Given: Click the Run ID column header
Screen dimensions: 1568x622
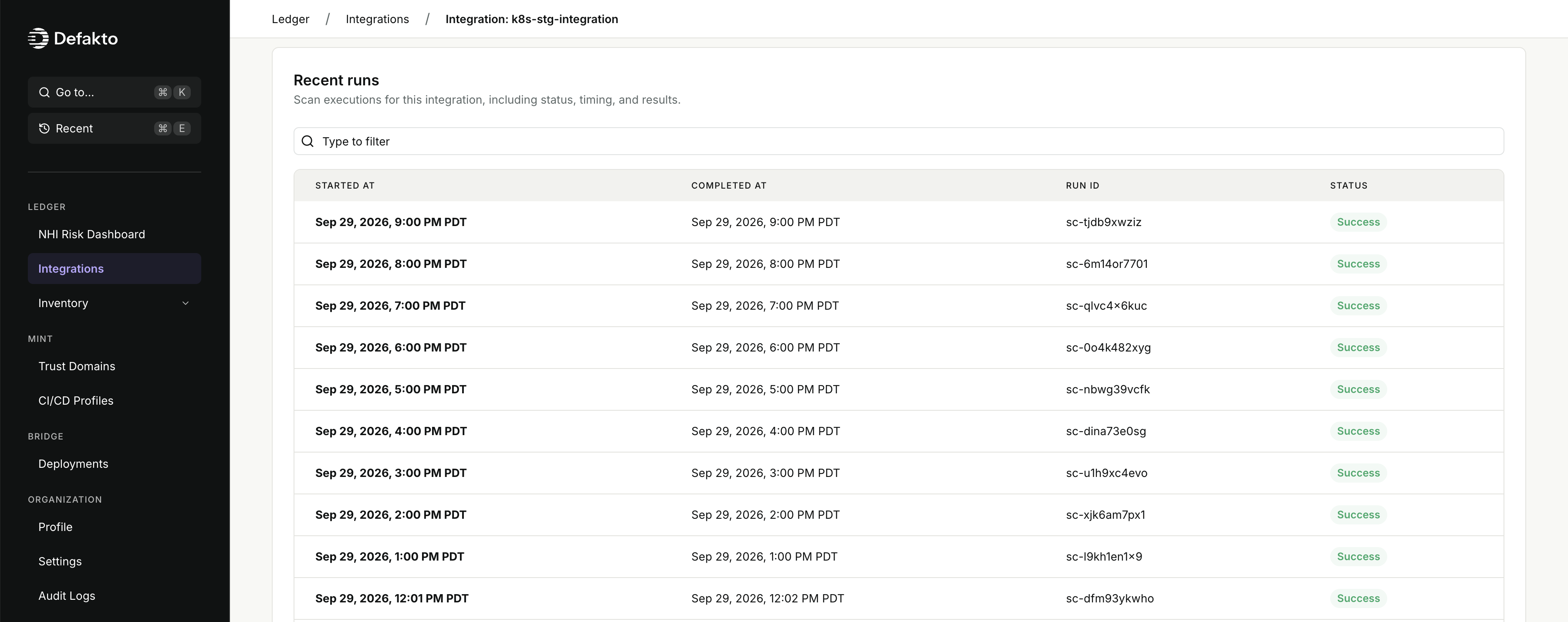Looking at the screenshot, I should [1082, 186].
